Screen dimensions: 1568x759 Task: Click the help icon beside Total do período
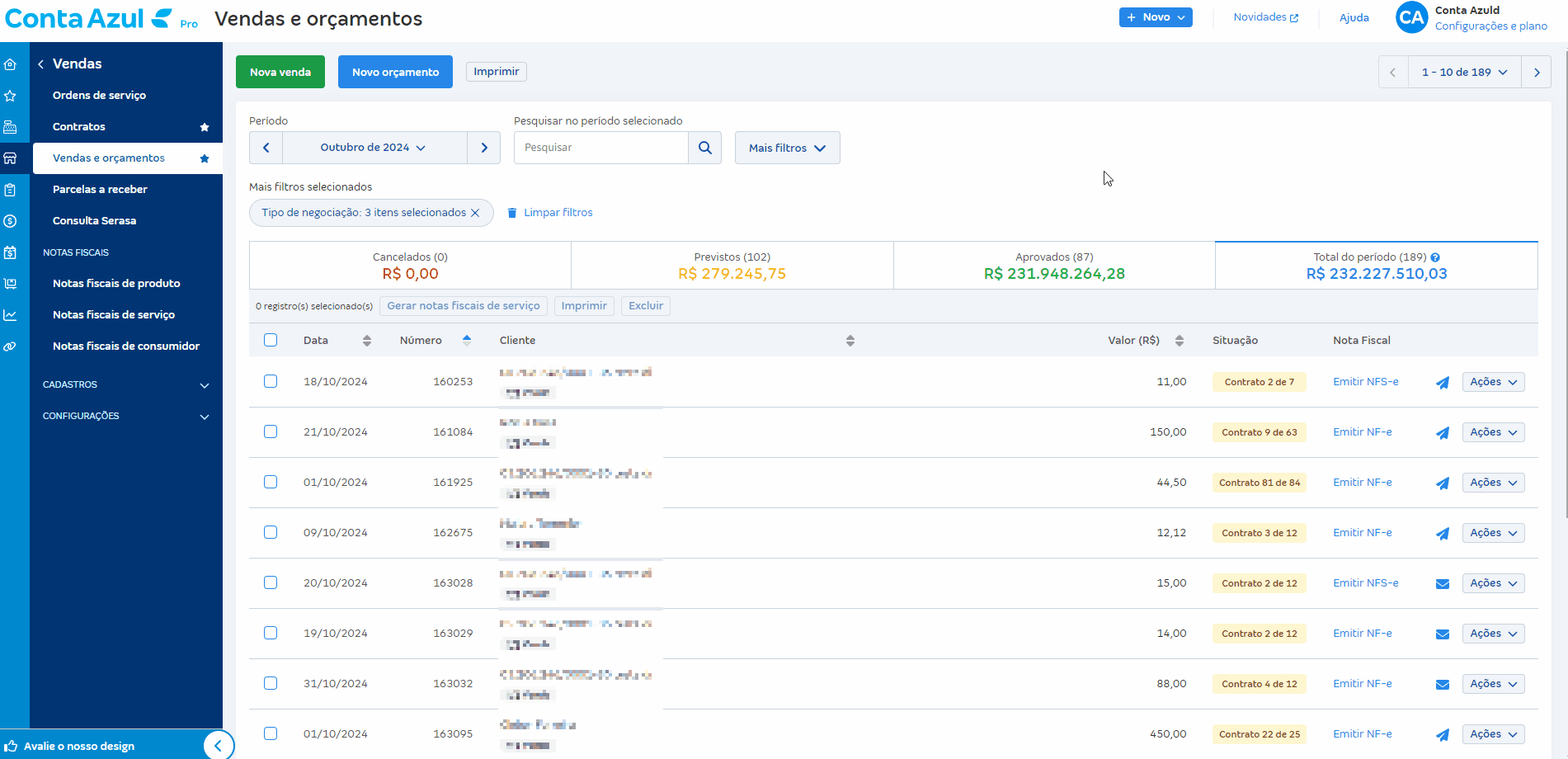pos(1435,257)
